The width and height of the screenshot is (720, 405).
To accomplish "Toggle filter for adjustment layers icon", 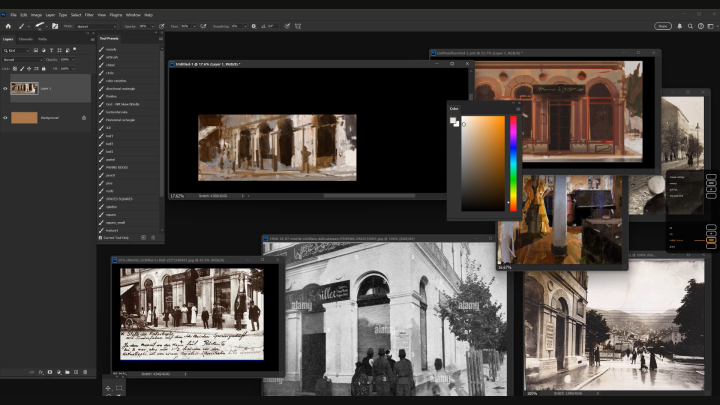I will (44, 50).
